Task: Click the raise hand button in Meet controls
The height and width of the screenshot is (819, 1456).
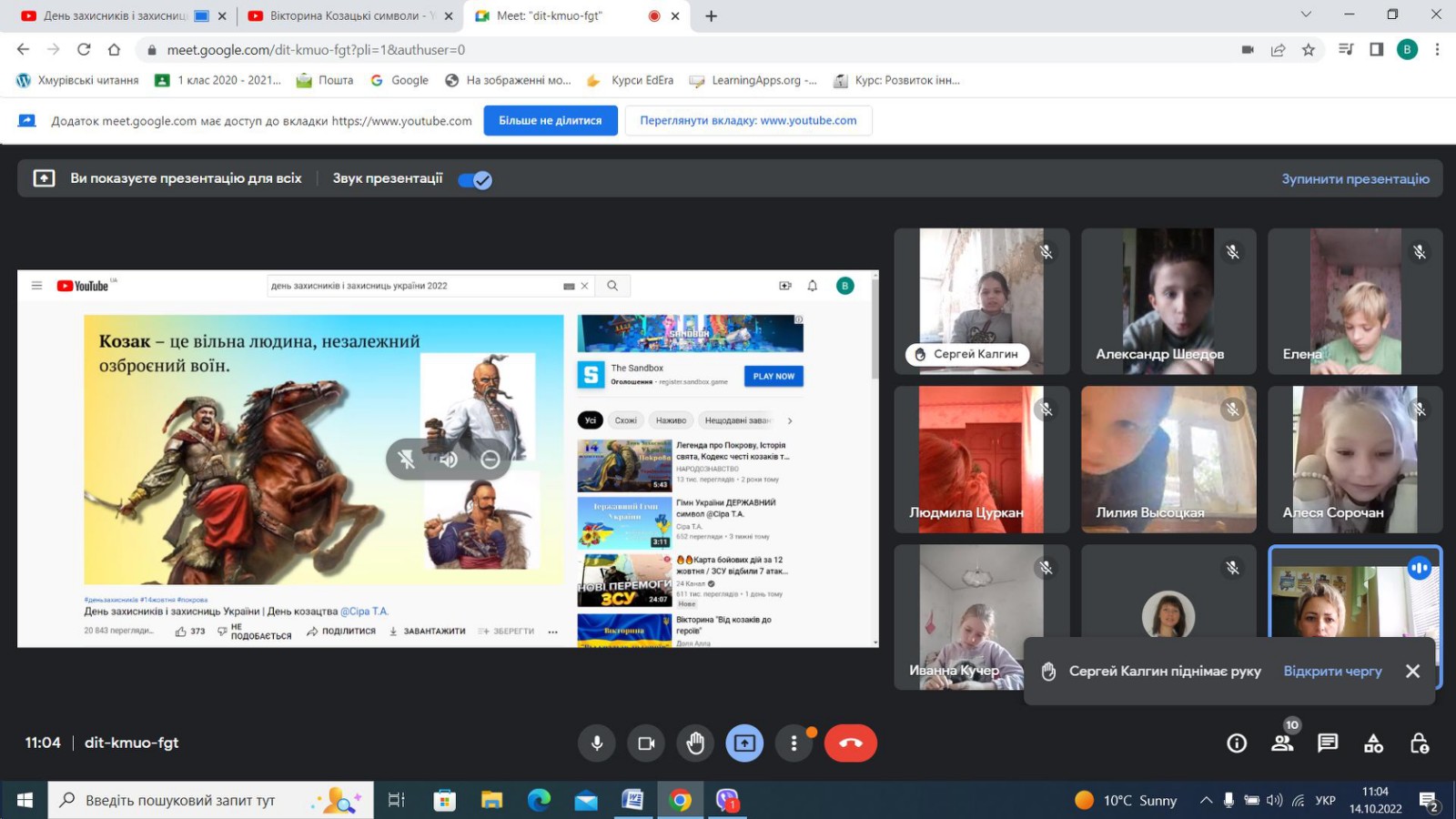Action: pyautogui.click(x=695, y=743)
